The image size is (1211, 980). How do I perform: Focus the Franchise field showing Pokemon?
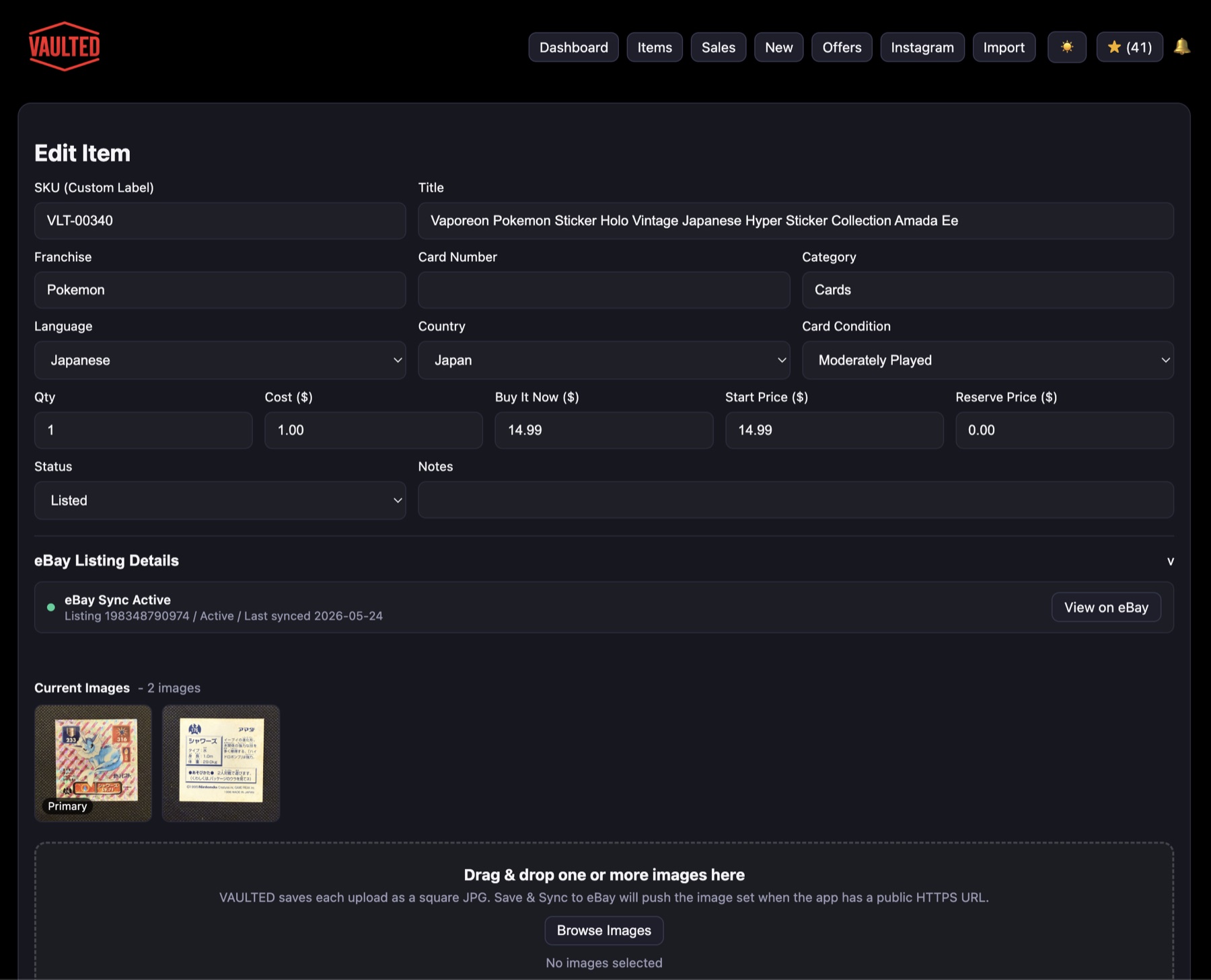220,290
